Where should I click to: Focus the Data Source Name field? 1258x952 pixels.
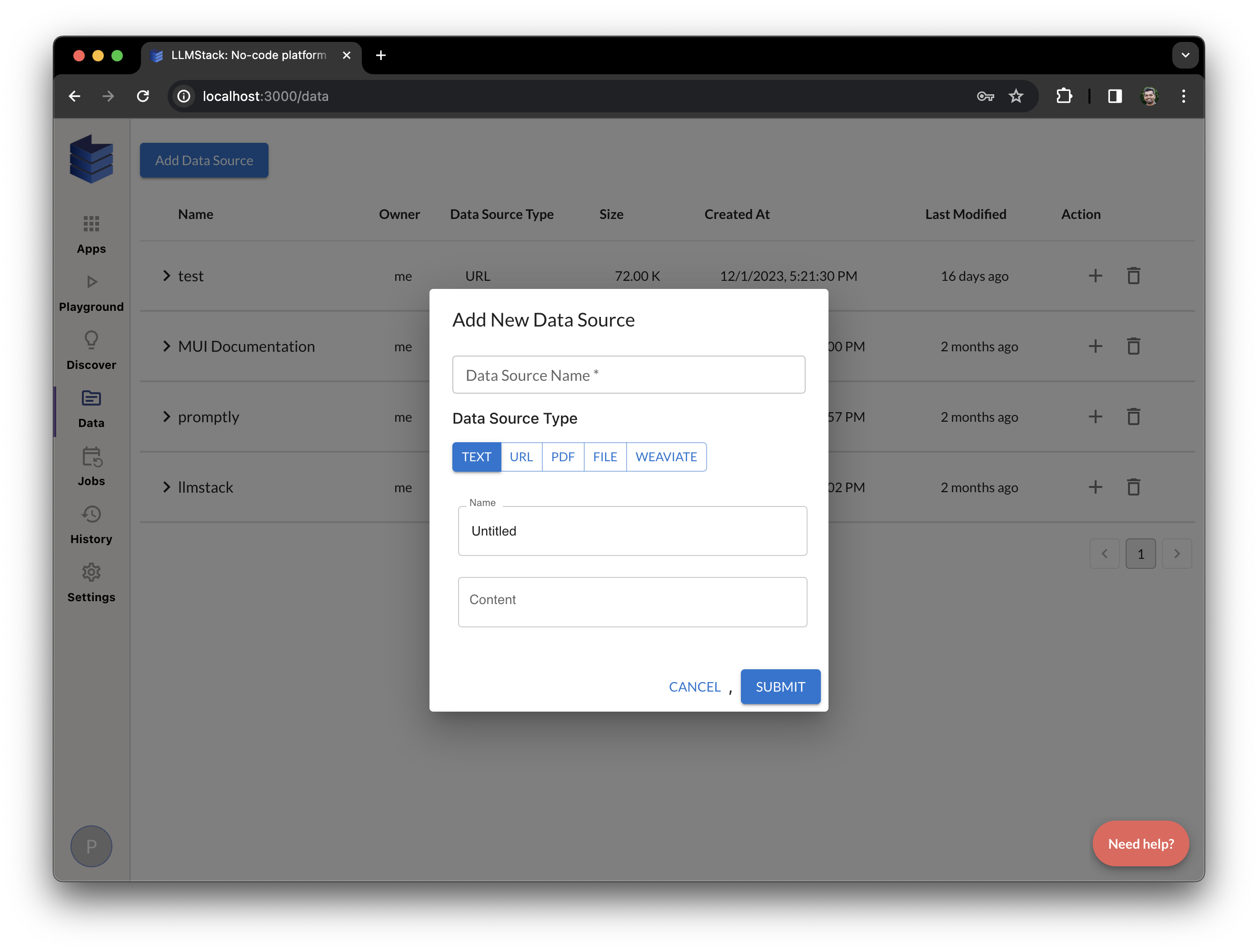click(629, 375)
